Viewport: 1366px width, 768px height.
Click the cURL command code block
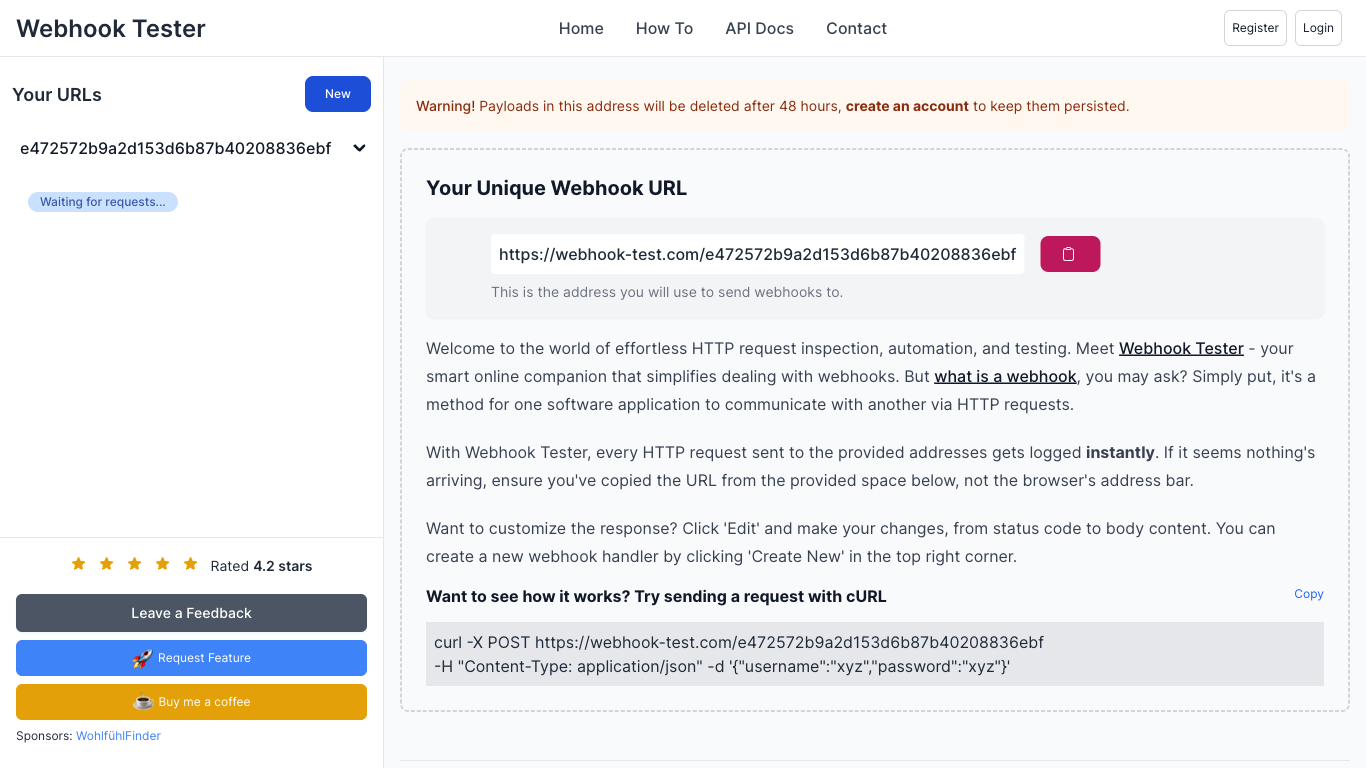tap(875, 654)
